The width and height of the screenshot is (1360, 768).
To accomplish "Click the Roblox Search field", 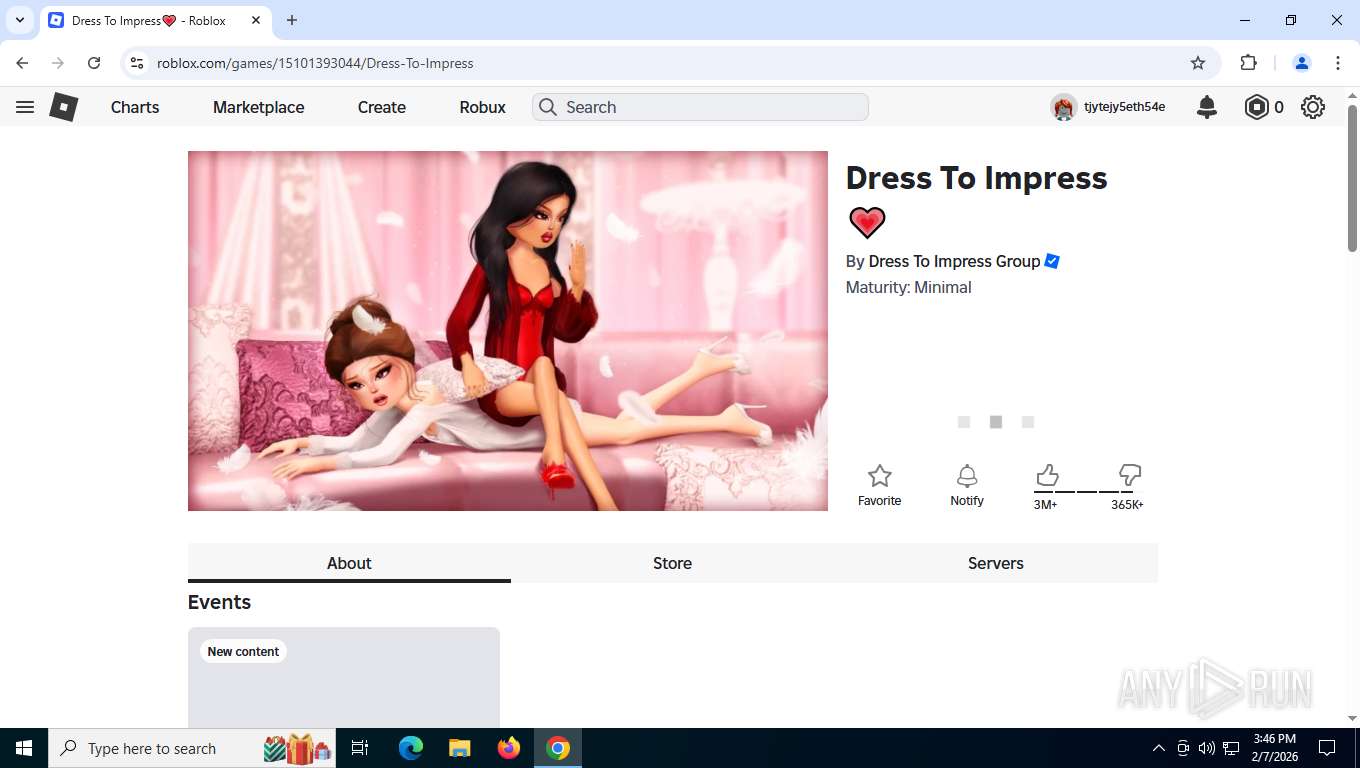I will tap(700, 107).
